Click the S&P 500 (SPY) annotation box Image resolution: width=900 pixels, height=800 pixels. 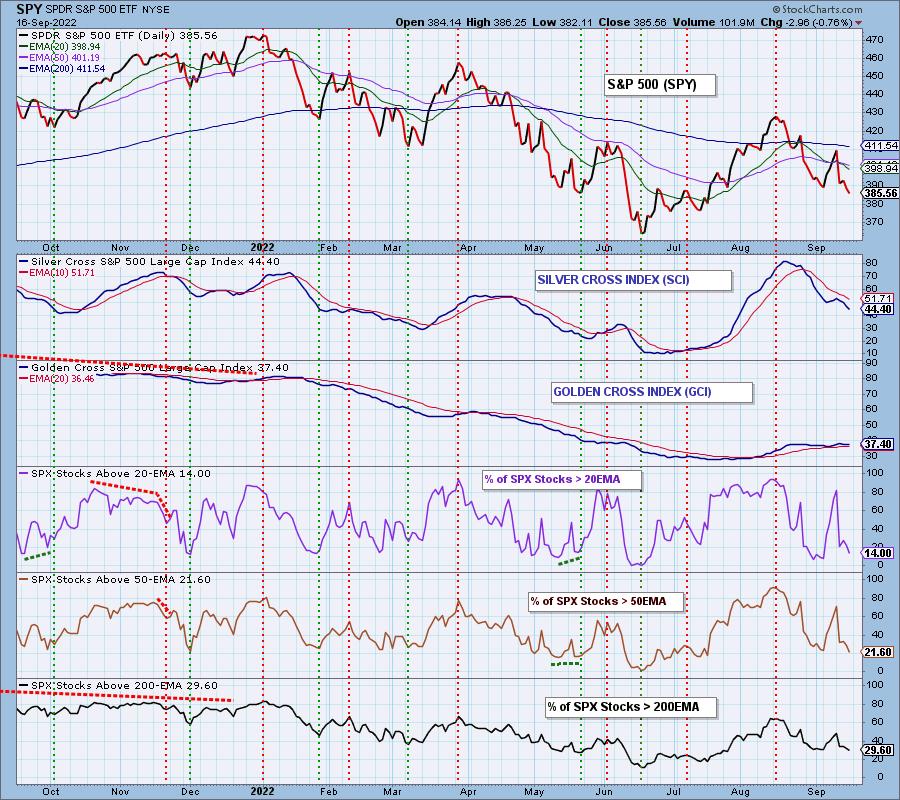[x=659, y=85]
